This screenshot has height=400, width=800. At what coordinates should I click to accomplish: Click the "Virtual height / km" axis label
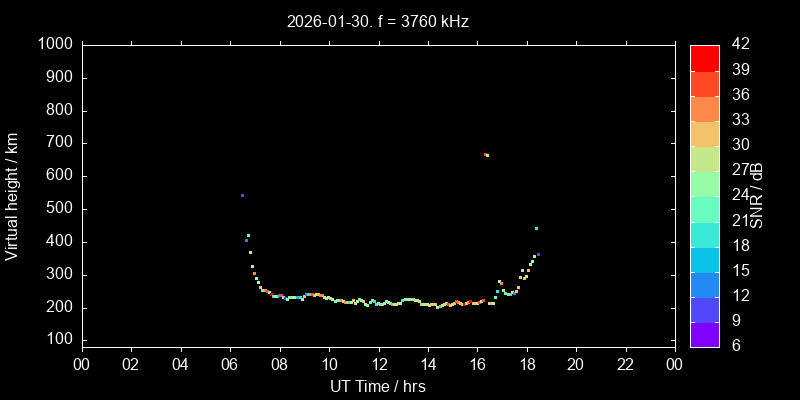pos(12,196)
